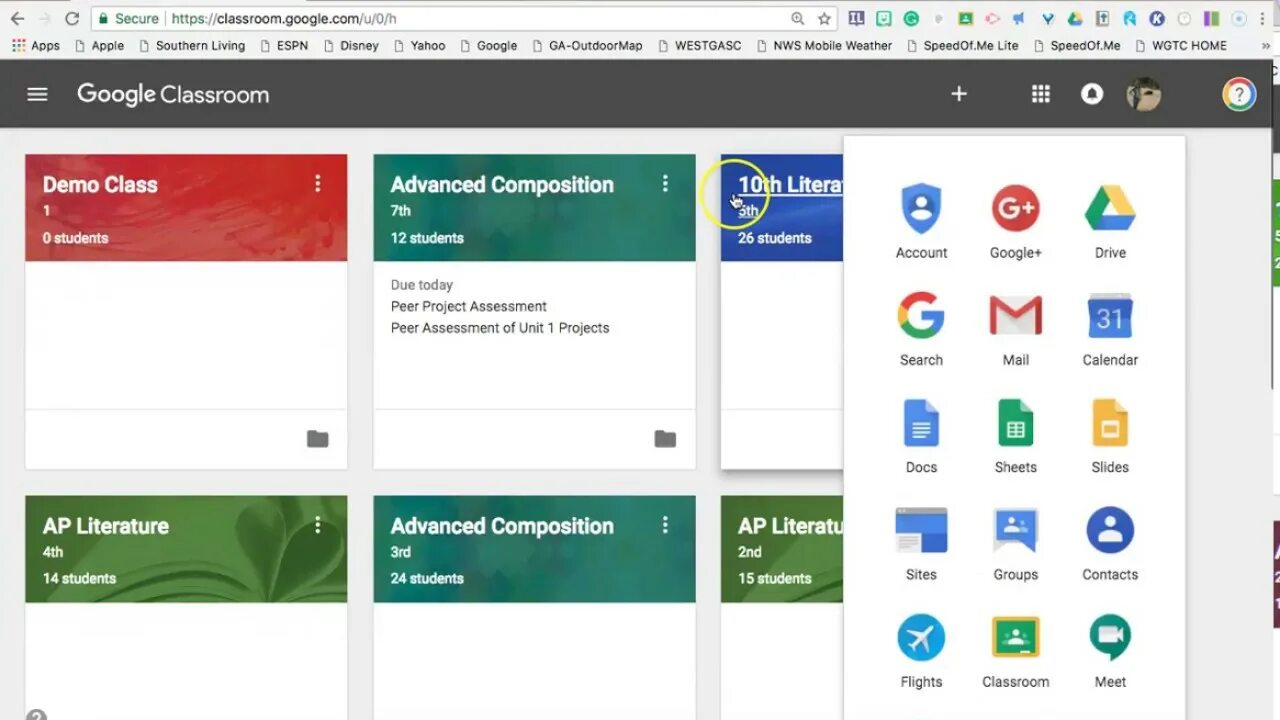Click the Grammarly extension icon
Viewport: 1280px width, 720px height.
911,18
